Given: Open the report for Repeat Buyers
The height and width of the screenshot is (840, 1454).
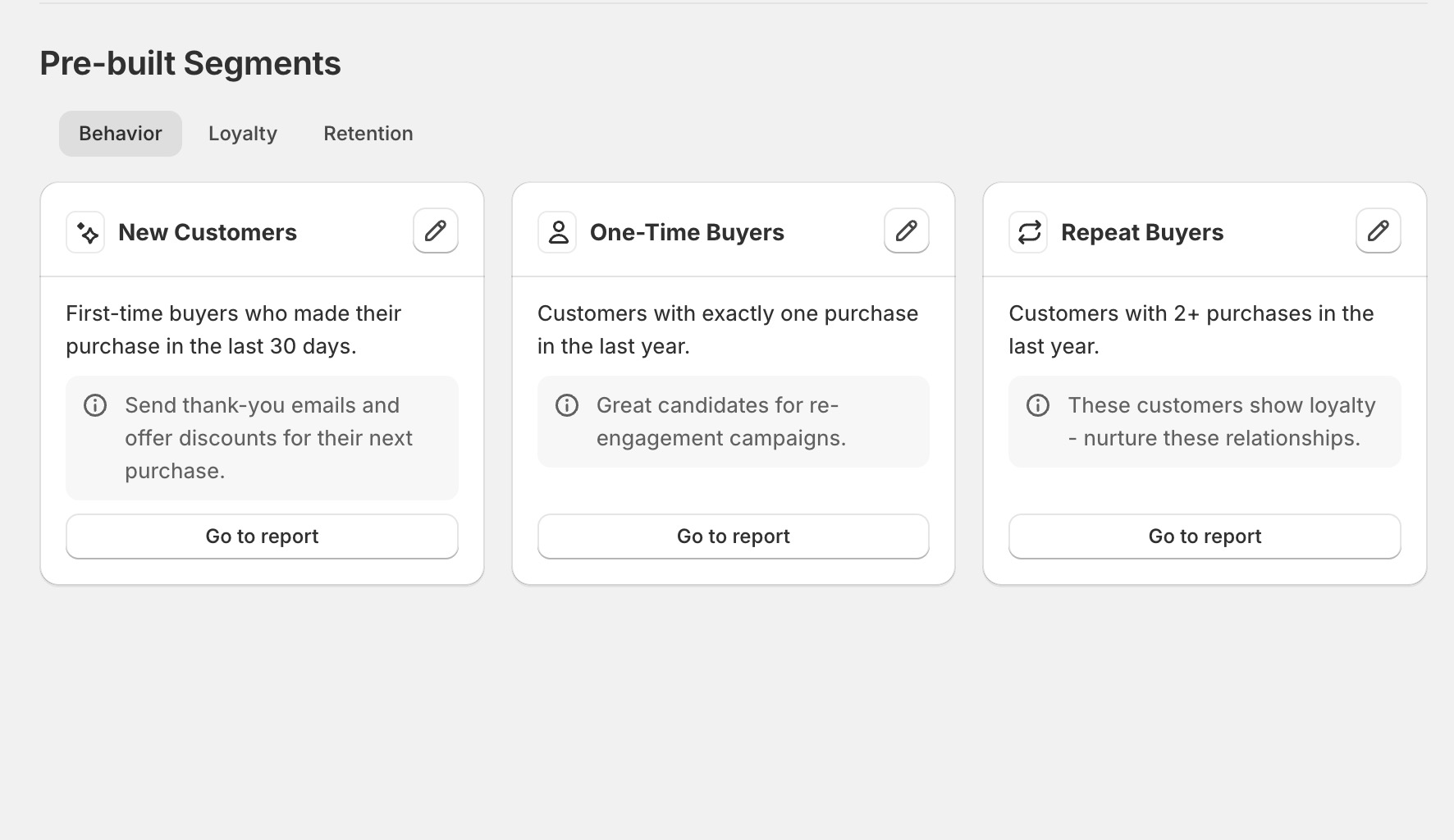Looking at the screenshot, I should 1204,536.
